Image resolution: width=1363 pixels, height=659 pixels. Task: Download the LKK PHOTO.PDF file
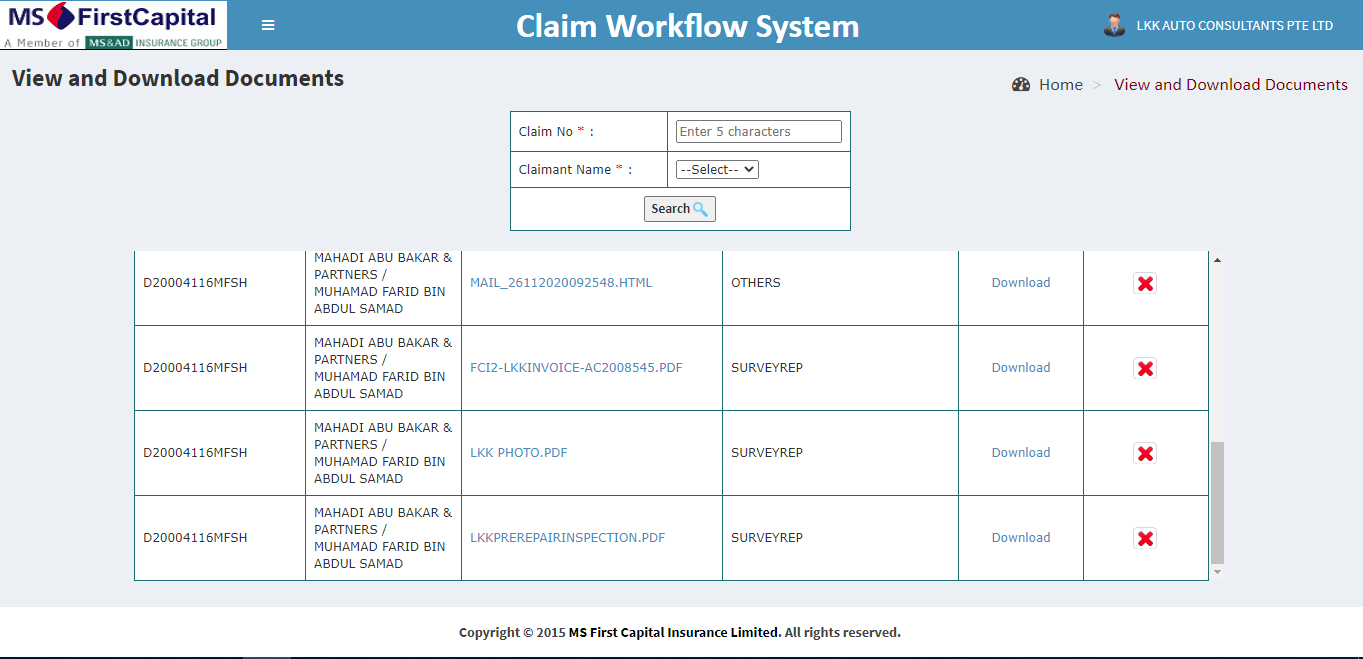click(x=1020, y=453)
